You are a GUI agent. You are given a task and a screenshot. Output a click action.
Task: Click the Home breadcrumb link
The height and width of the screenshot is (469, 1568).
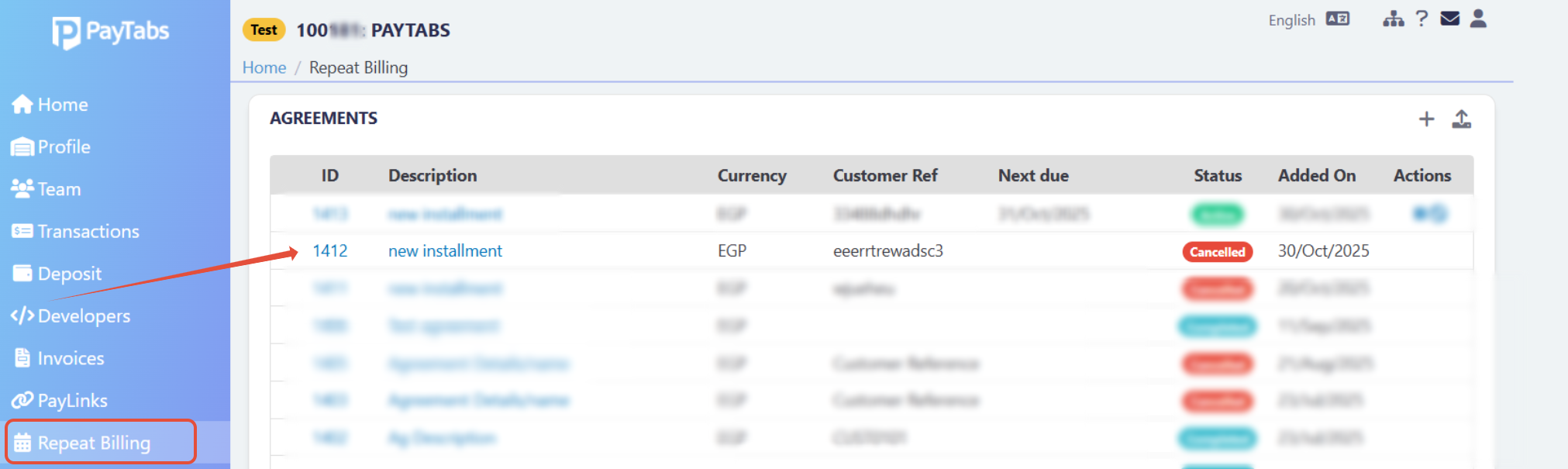pyautogui.click(x=264, y=68)
